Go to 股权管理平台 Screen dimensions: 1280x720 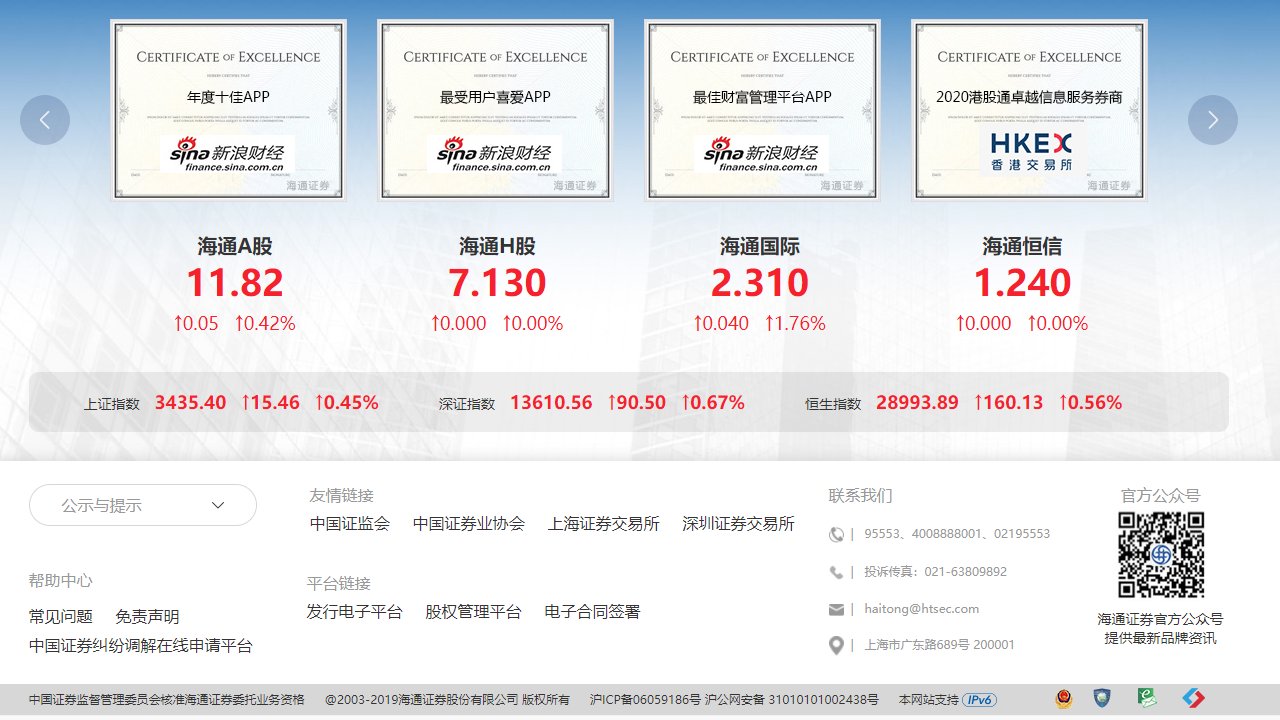[x=474, y=612]
